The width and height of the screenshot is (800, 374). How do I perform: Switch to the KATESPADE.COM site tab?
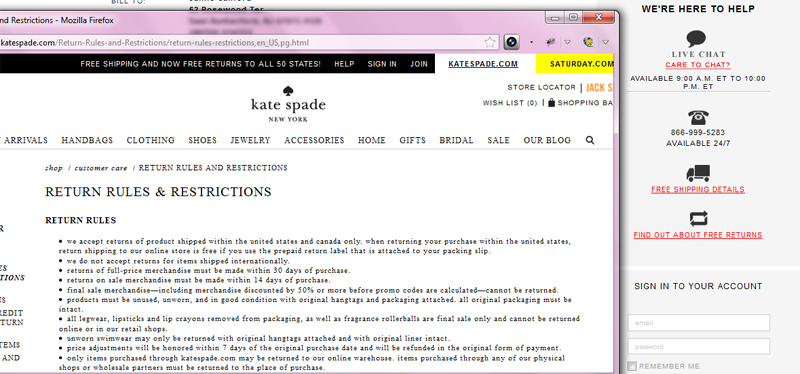483,64
